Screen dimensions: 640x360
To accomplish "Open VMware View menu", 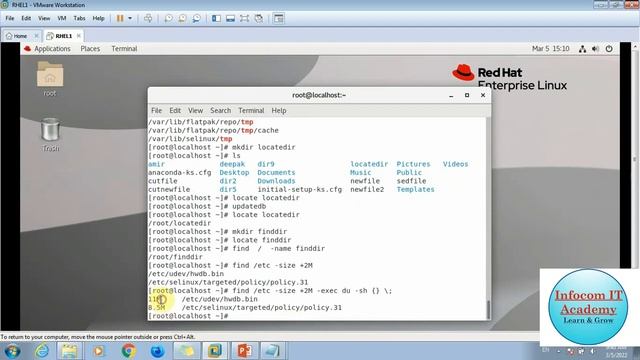I will coord(44,18).
